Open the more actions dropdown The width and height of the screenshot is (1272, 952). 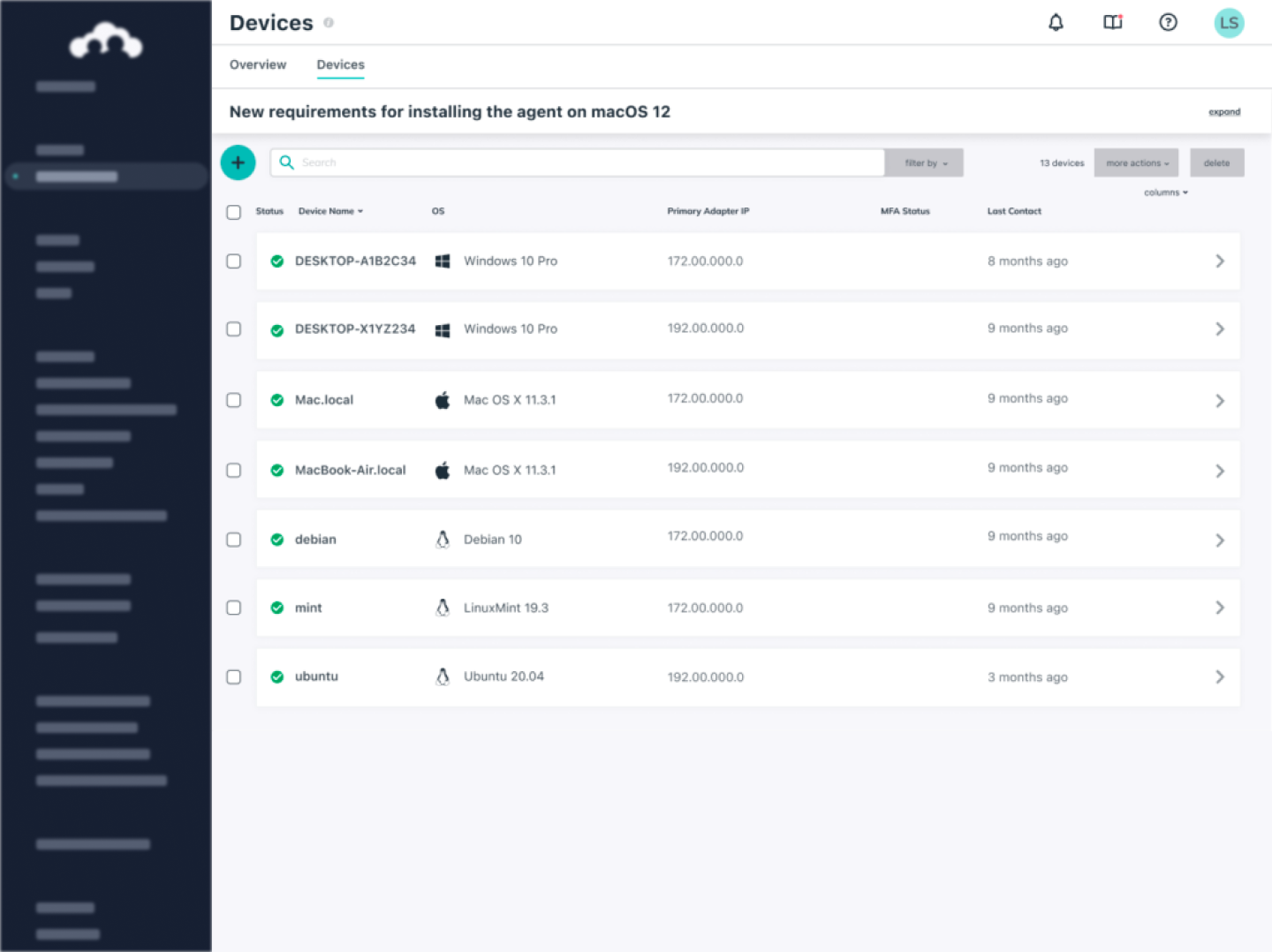[1136, 162]
